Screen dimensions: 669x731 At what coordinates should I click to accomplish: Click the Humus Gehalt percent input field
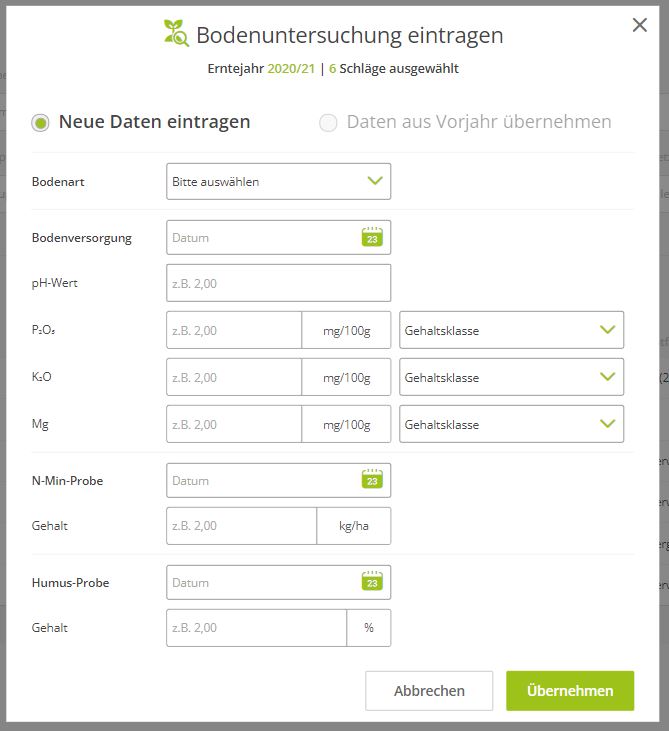[256, 628]
